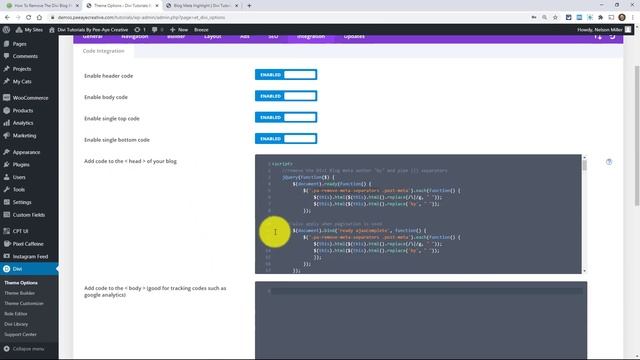Open Products in the admin sidebar
Screen dimensions: 640x360
point(22,111)
